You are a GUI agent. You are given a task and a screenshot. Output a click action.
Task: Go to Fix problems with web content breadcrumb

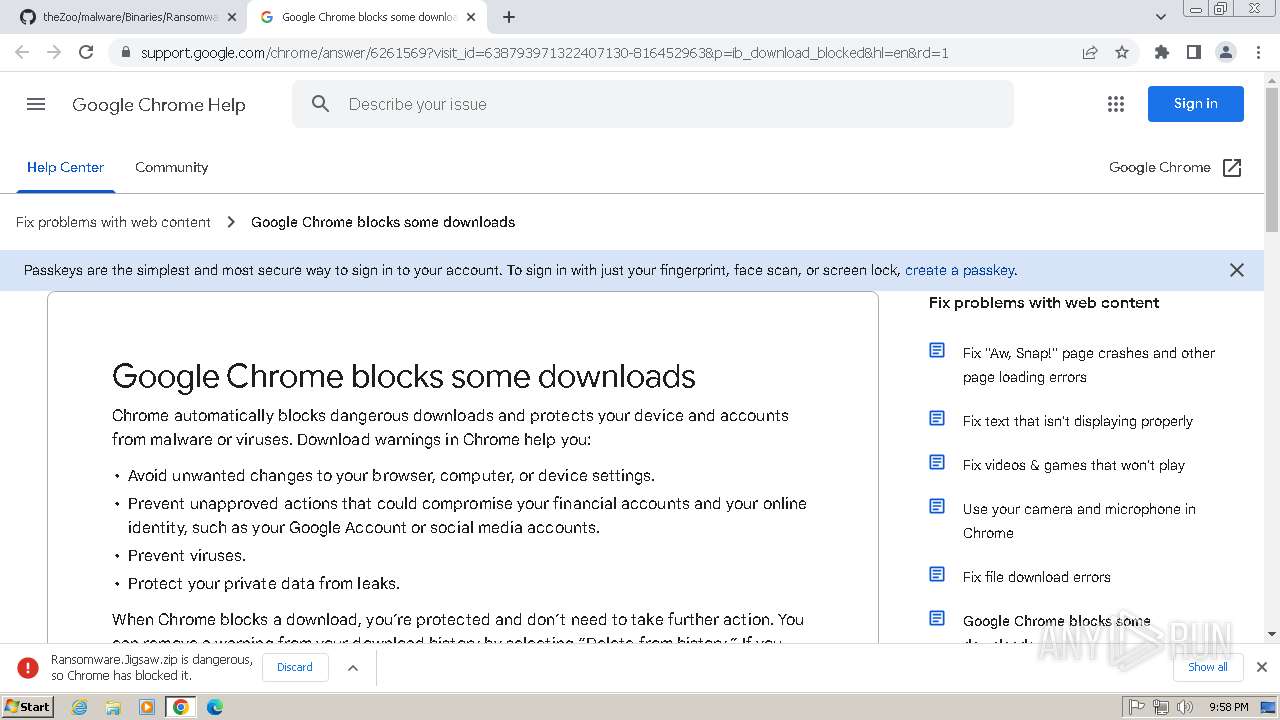[113, 222]
